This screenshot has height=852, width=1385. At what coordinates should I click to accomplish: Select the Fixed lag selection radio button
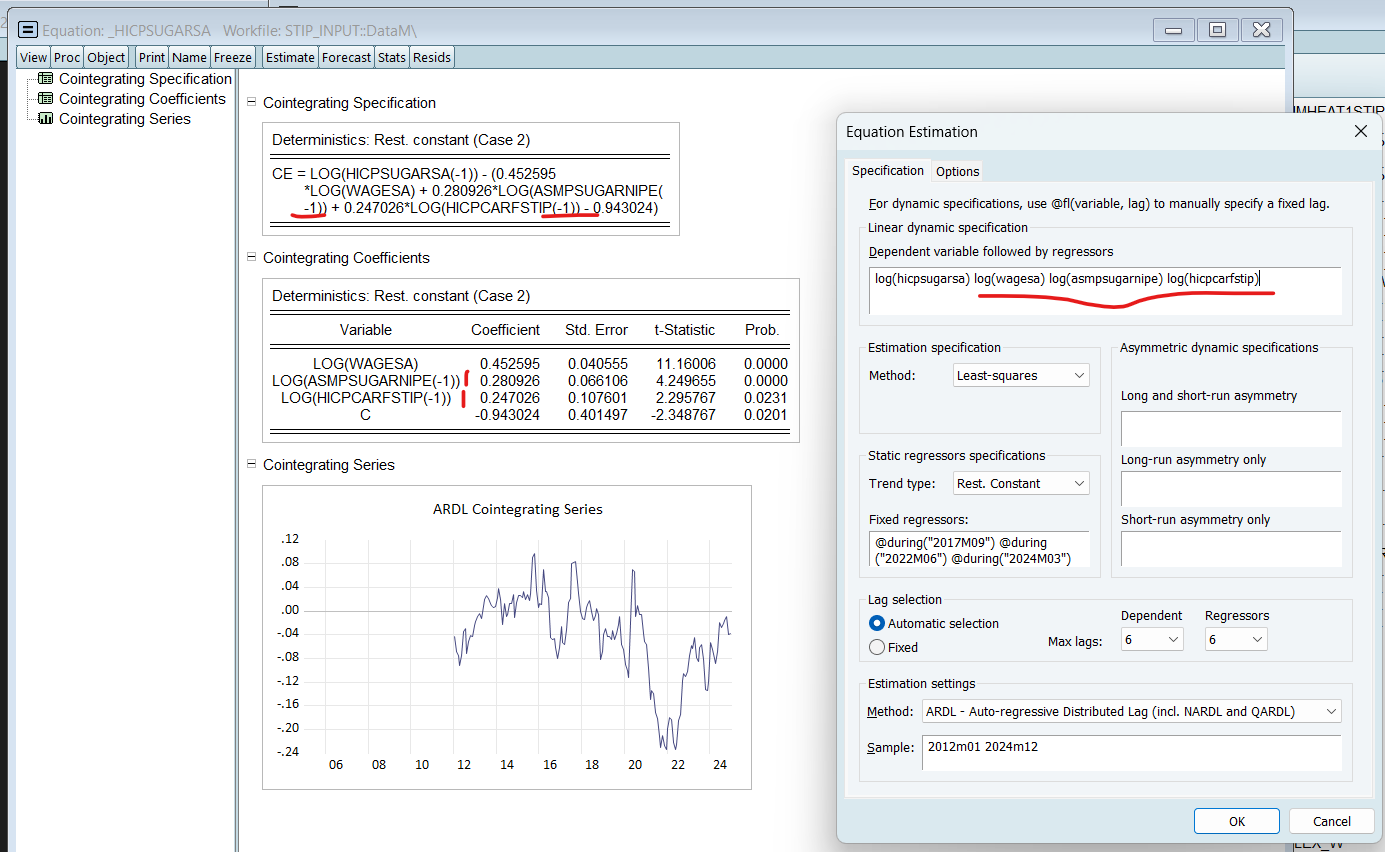coord(877,647)
